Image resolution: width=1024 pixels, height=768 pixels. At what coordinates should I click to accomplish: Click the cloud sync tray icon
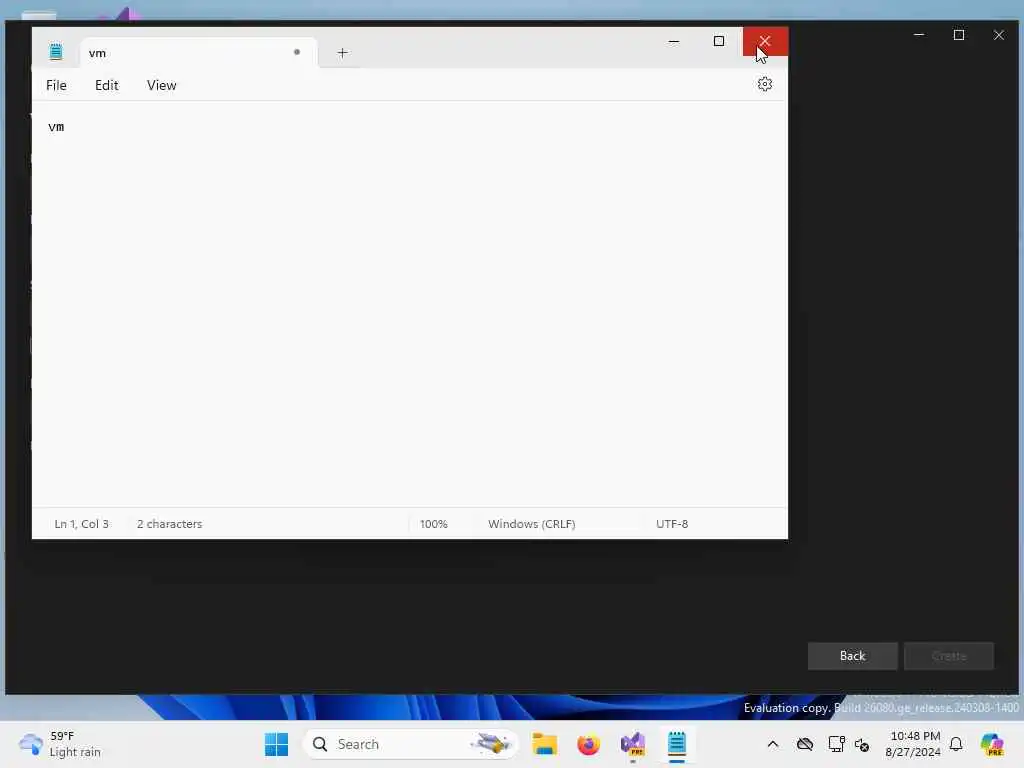click(x=805, y=744)
